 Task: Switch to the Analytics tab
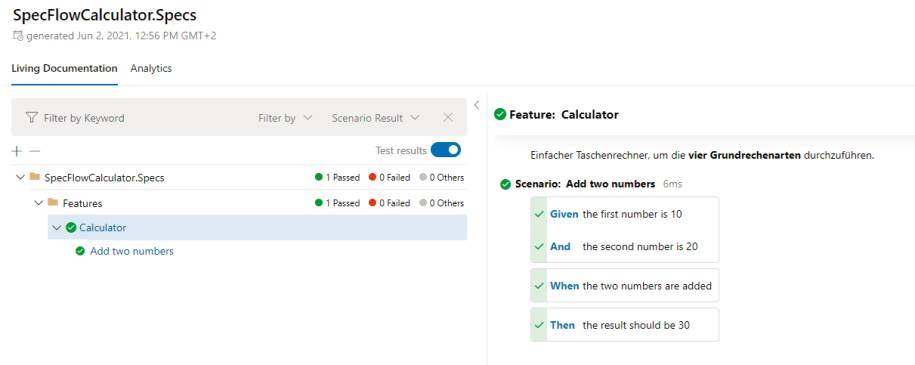coord(151,68)
